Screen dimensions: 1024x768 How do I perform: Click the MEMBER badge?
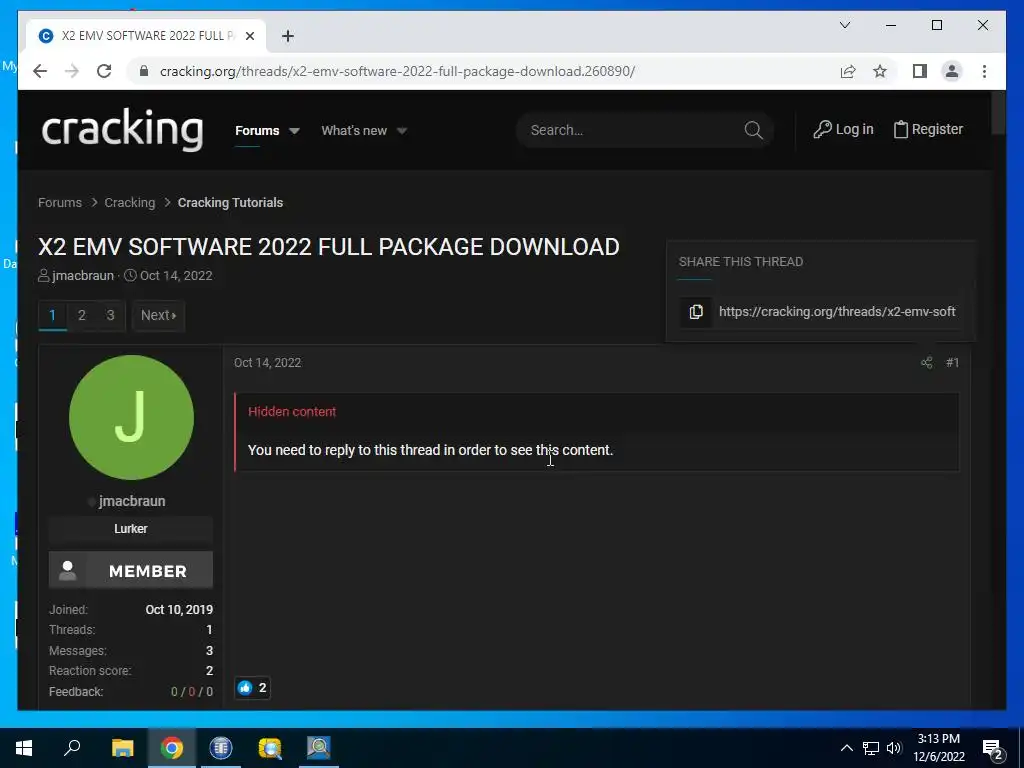(x=131, y=570)
